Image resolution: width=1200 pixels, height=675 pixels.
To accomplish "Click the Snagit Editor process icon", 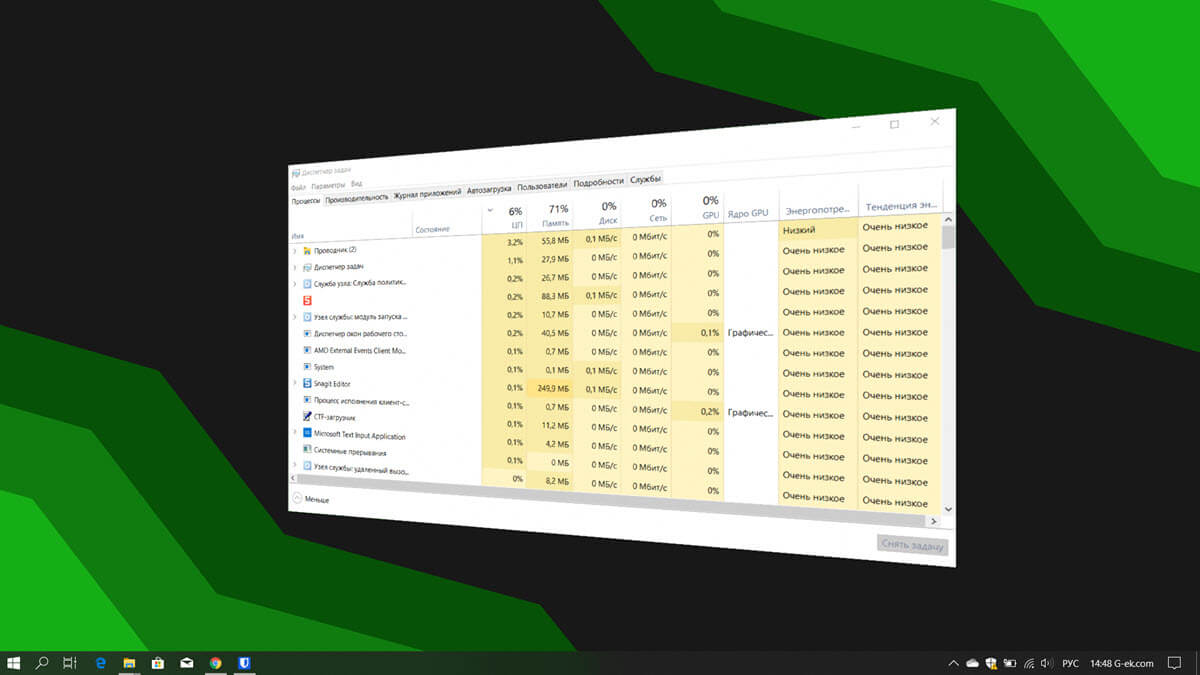I will (306, 383).
